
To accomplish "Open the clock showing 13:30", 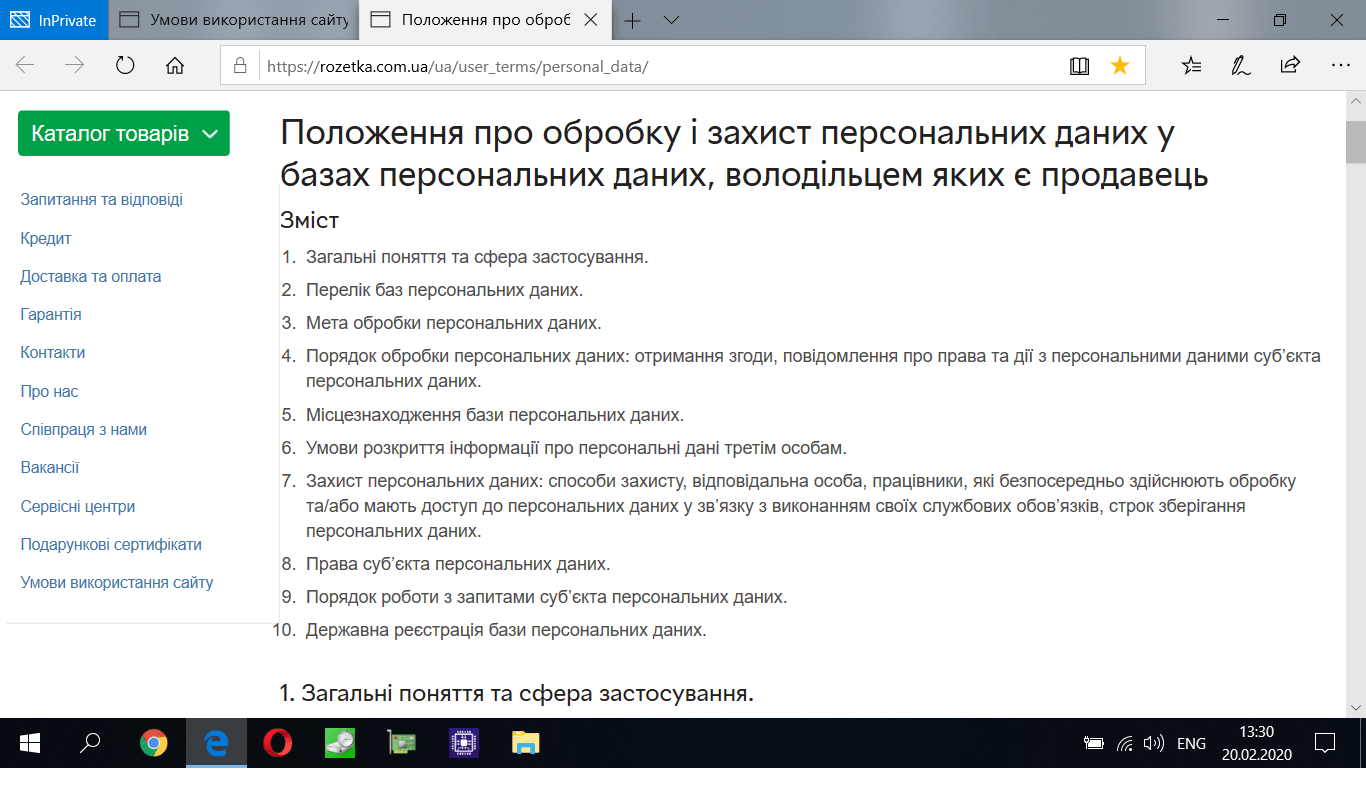I will (x=1256, y=743).
